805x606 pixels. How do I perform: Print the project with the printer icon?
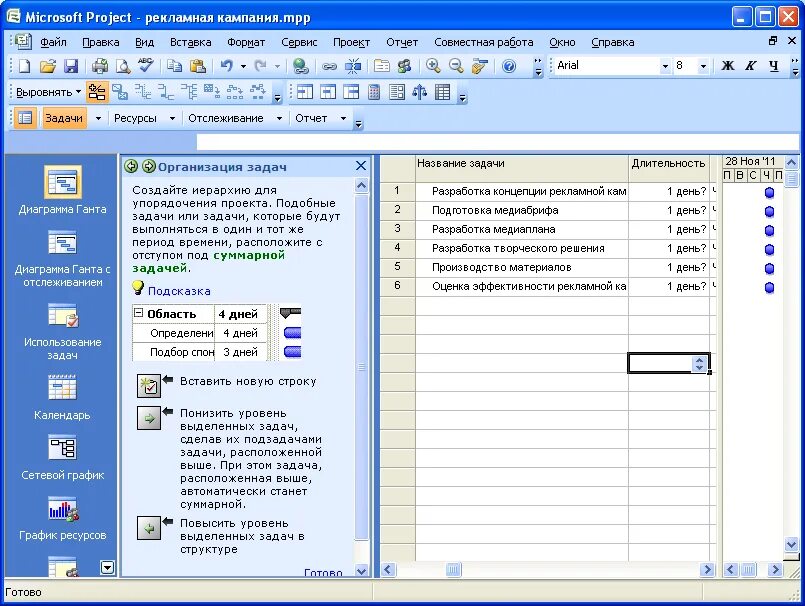[100, 66]
